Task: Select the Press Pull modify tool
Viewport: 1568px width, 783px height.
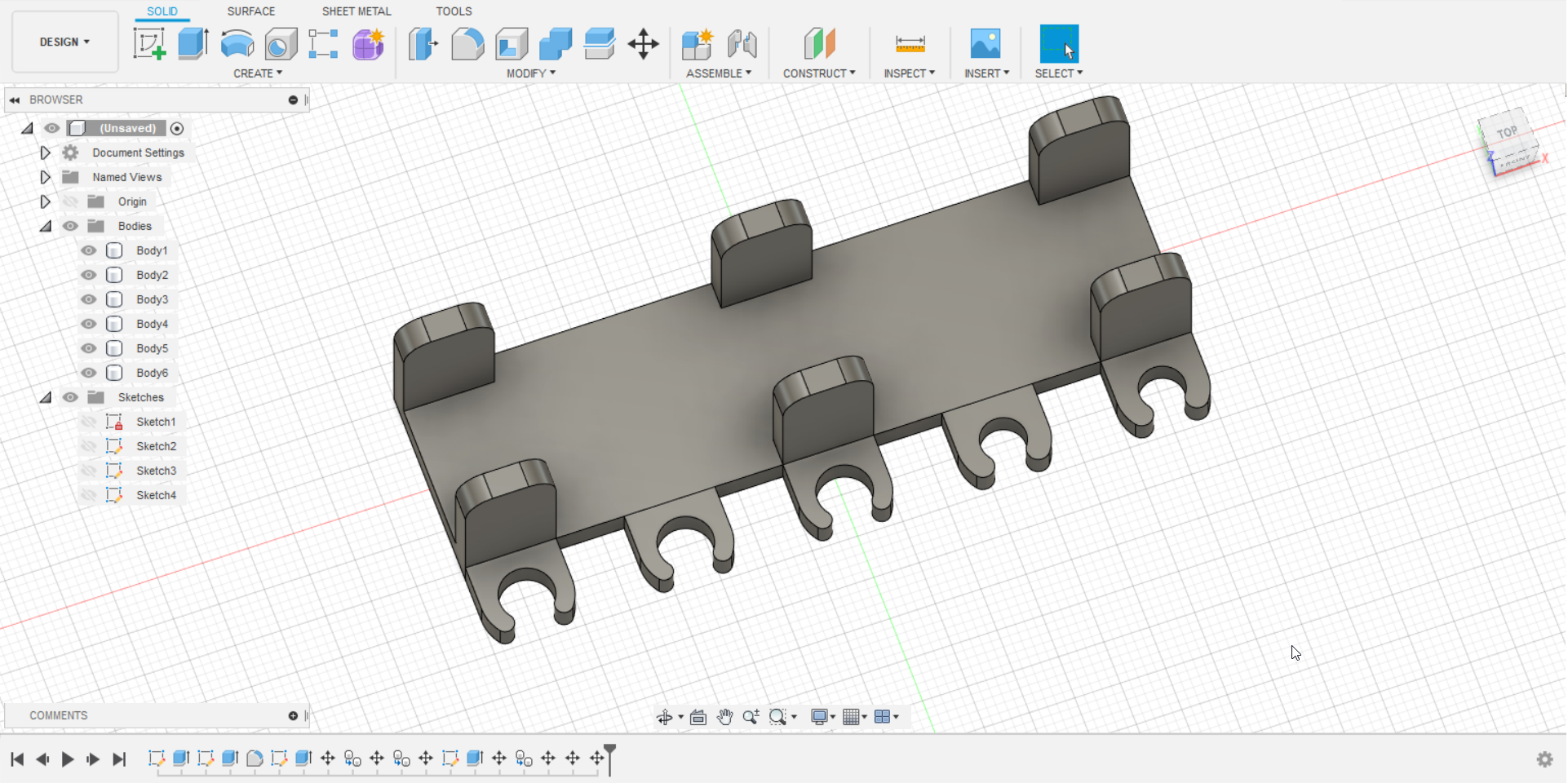Action: [423, 44]
